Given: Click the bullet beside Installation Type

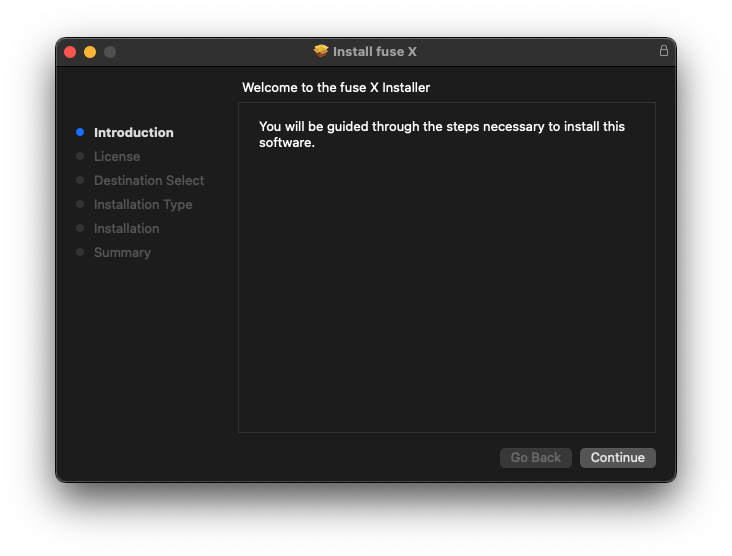Looking at the screenshot, I should [x=80, y=204].
